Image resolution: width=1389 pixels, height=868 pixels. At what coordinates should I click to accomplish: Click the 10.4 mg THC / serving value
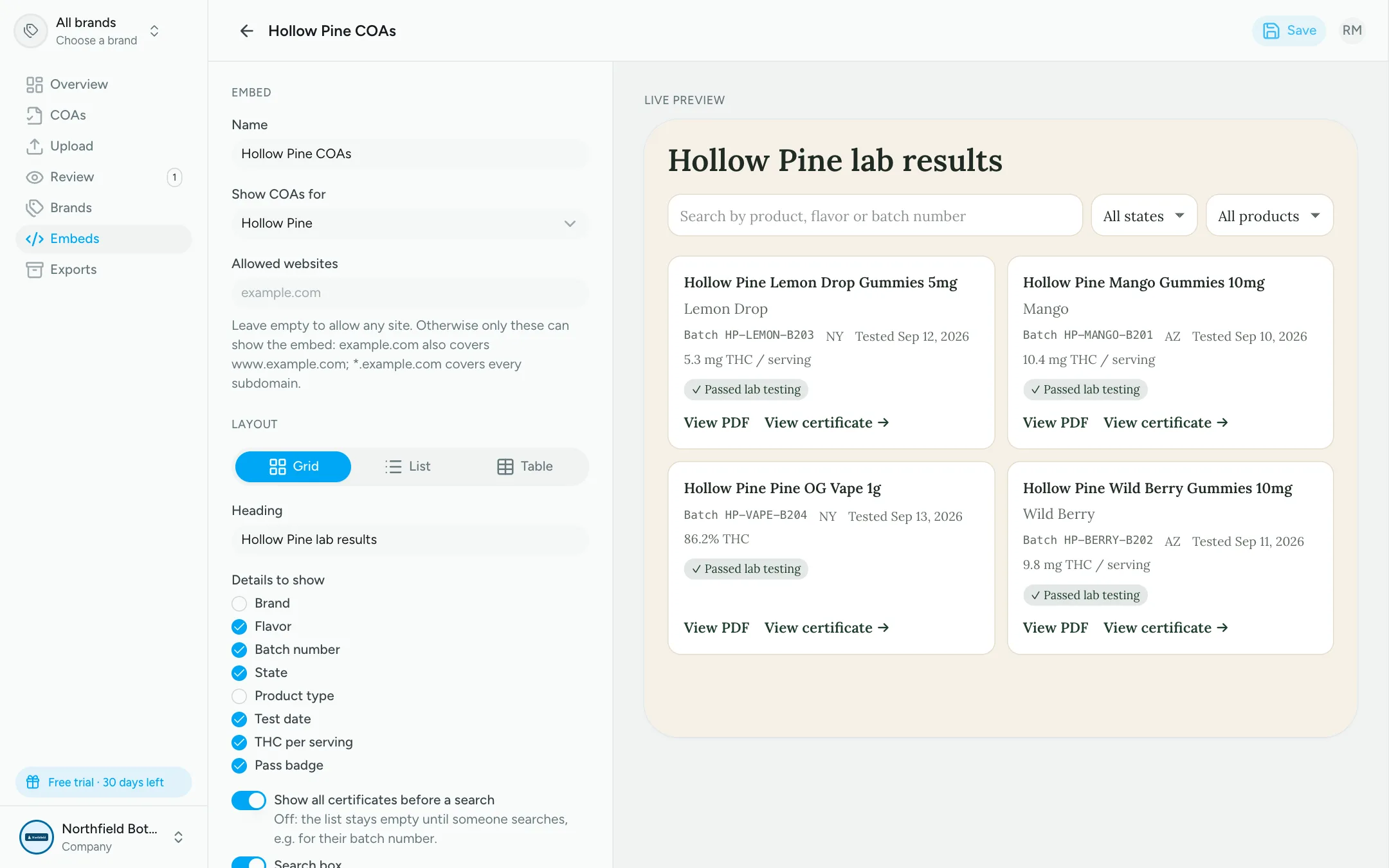pos(1089,359)
